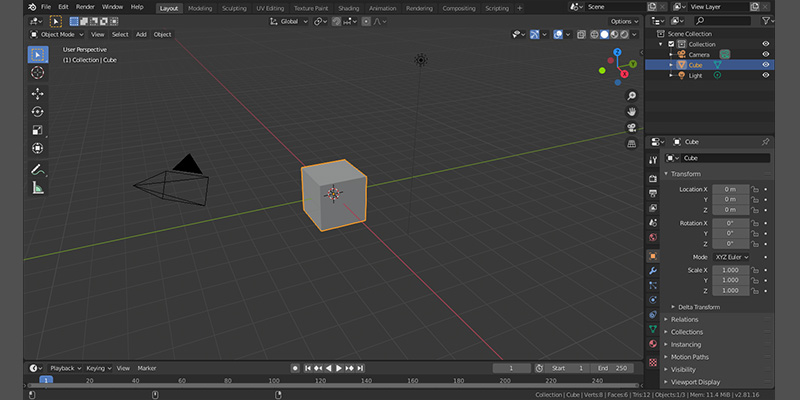Switch to the Shading workspace tab

coord(348,8)
